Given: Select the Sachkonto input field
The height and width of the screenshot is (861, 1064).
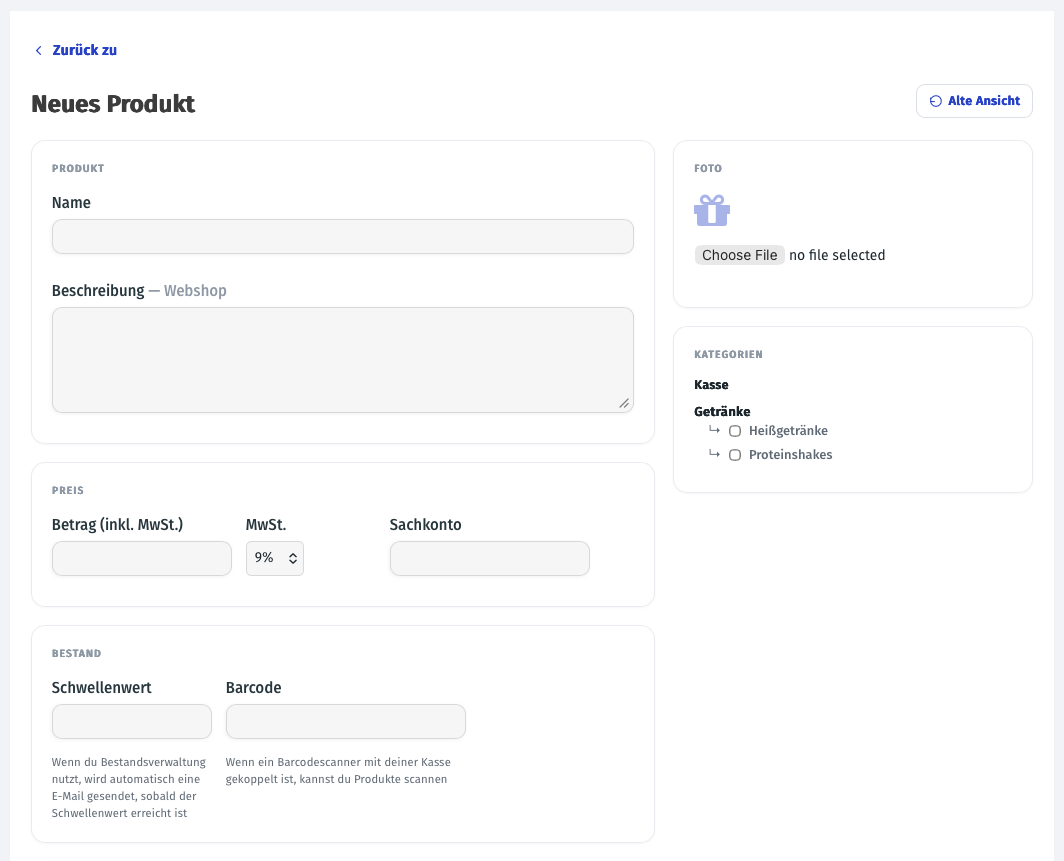Looking at the screenshot, I should point(490,558).
